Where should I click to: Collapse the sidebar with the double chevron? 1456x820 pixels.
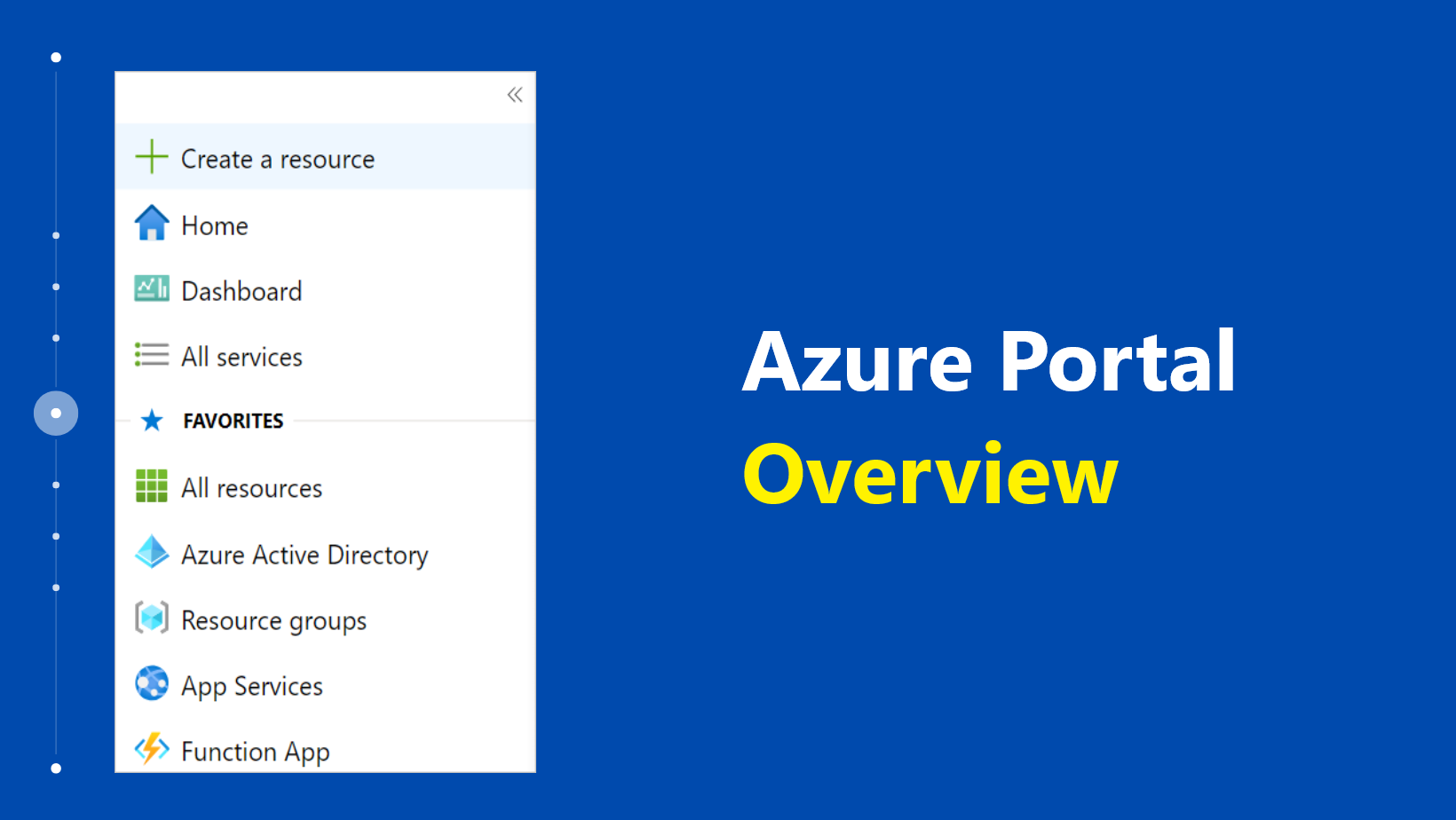tap(515, 94)
